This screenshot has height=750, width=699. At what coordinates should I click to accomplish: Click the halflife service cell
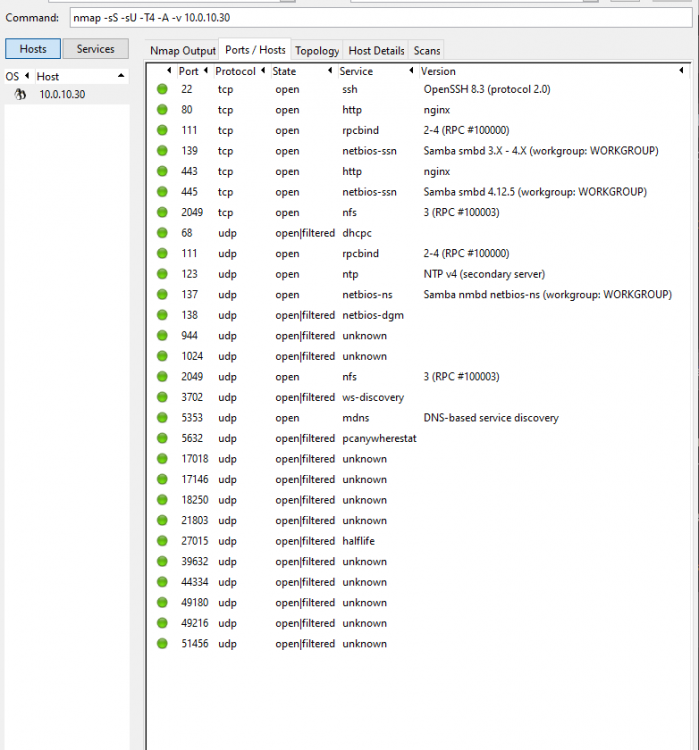[358, 541]
